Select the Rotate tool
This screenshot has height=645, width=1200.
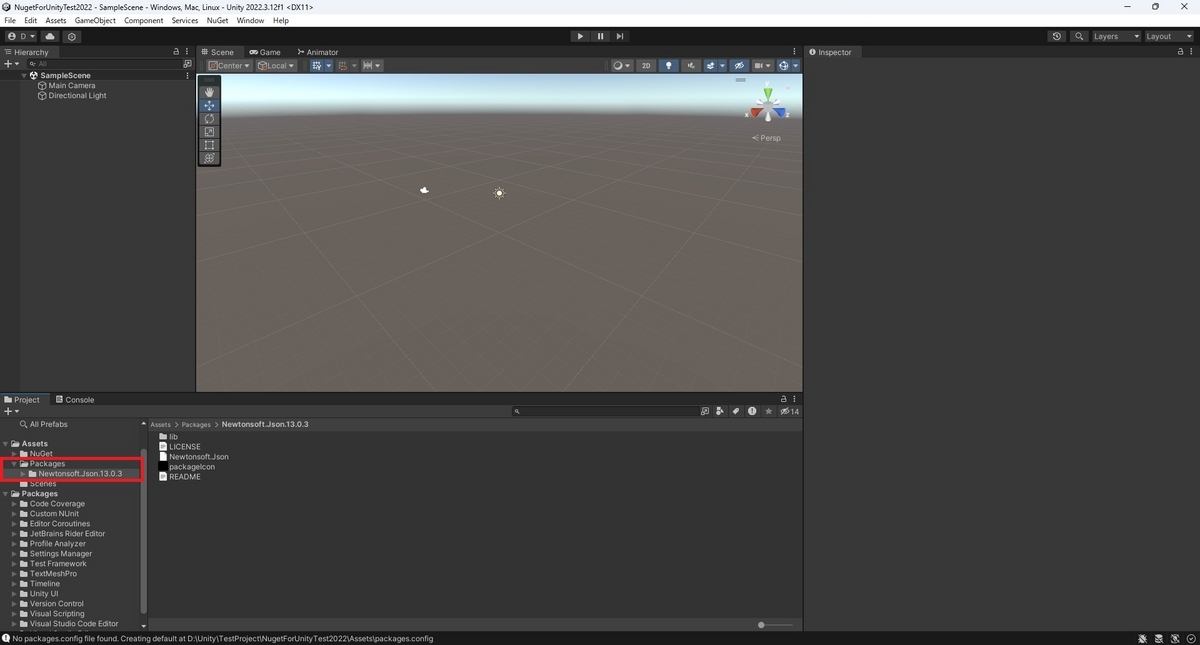click(x=209, y=118)
